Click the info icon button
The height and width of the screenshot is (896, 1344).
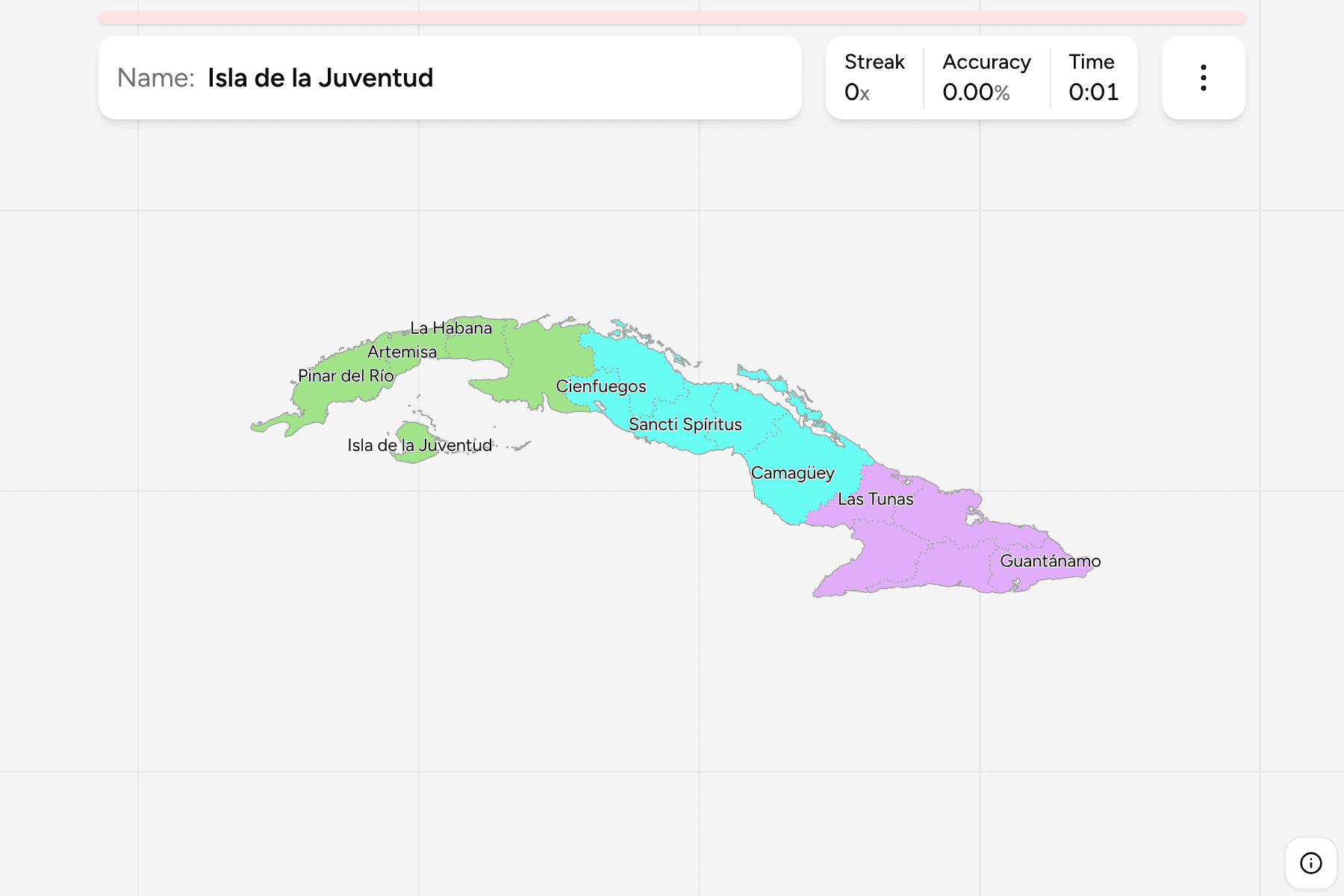1310,863
